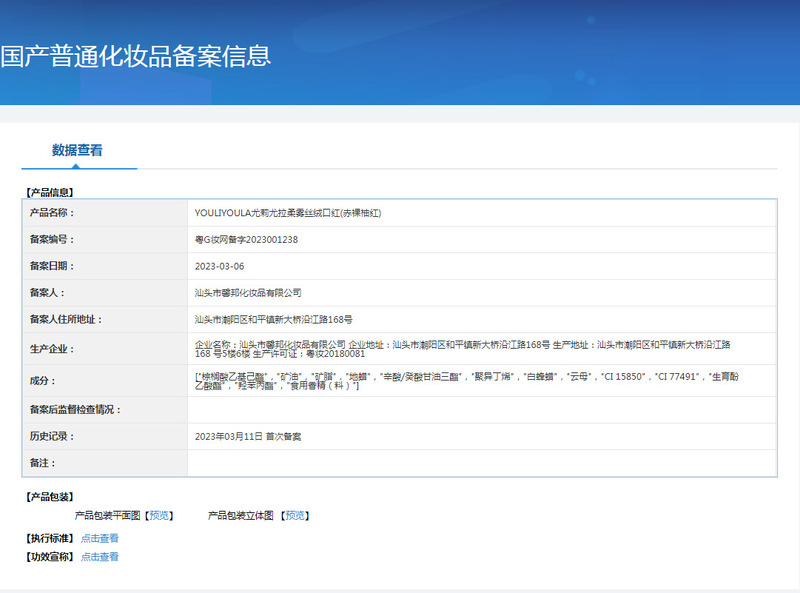Open 点击查看 next to 执行标准
800x593 pixels.
coord(99,538)
